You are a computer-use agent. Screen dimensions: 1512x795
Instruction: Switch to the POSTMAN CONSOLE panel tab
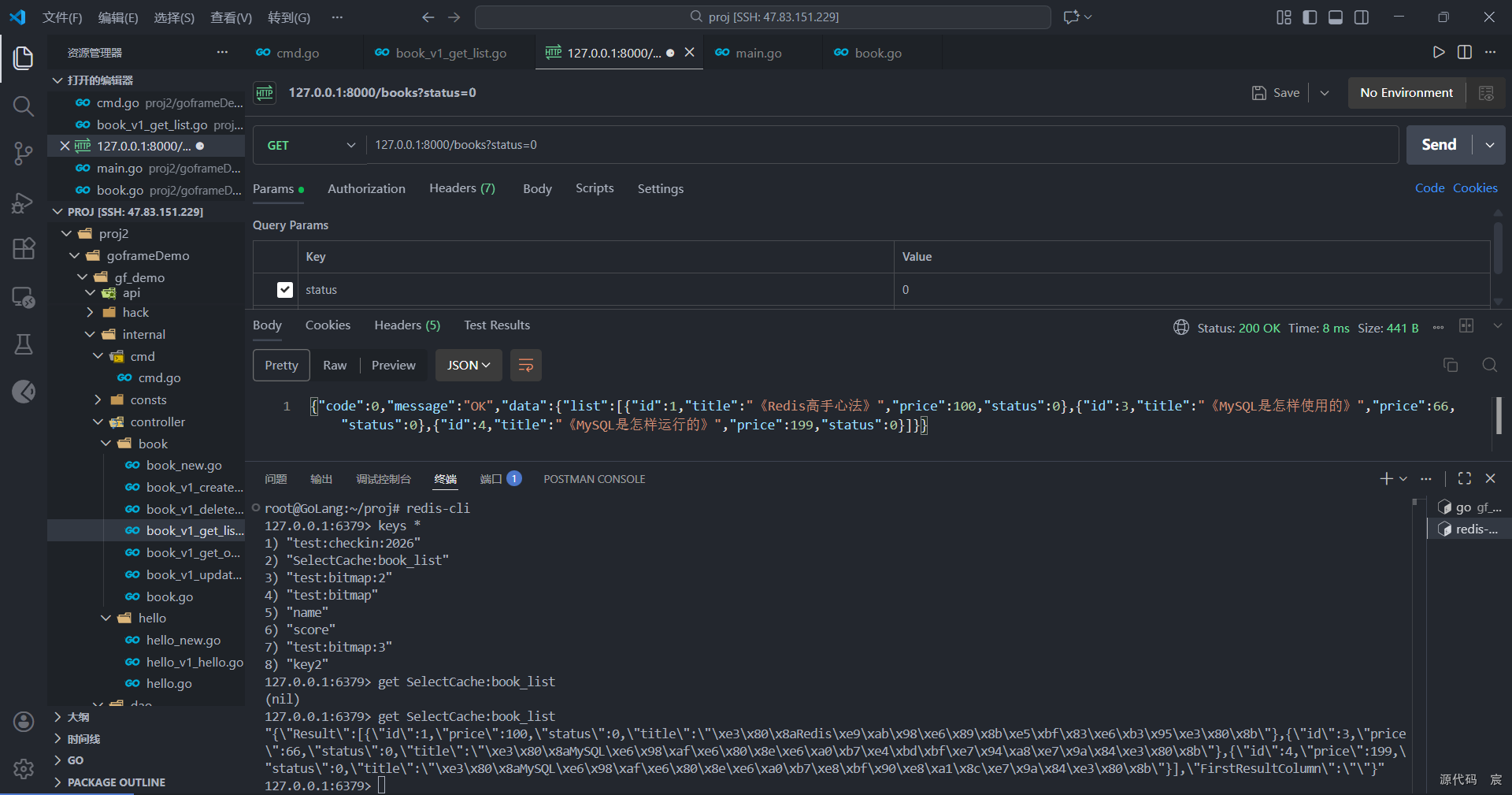coord(595,479)
